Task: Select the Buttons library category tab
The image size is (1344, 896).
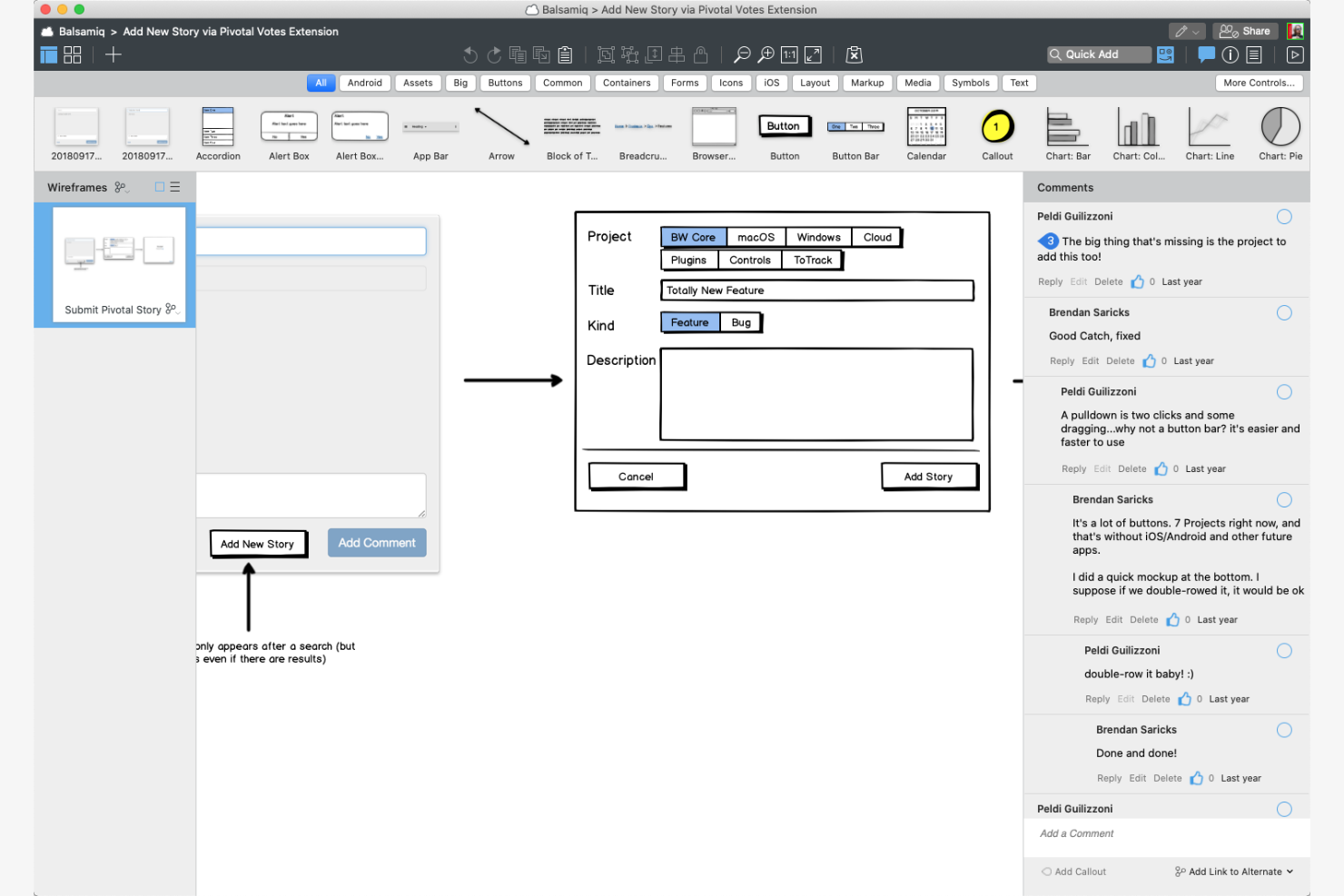Action: coord(505,83)
